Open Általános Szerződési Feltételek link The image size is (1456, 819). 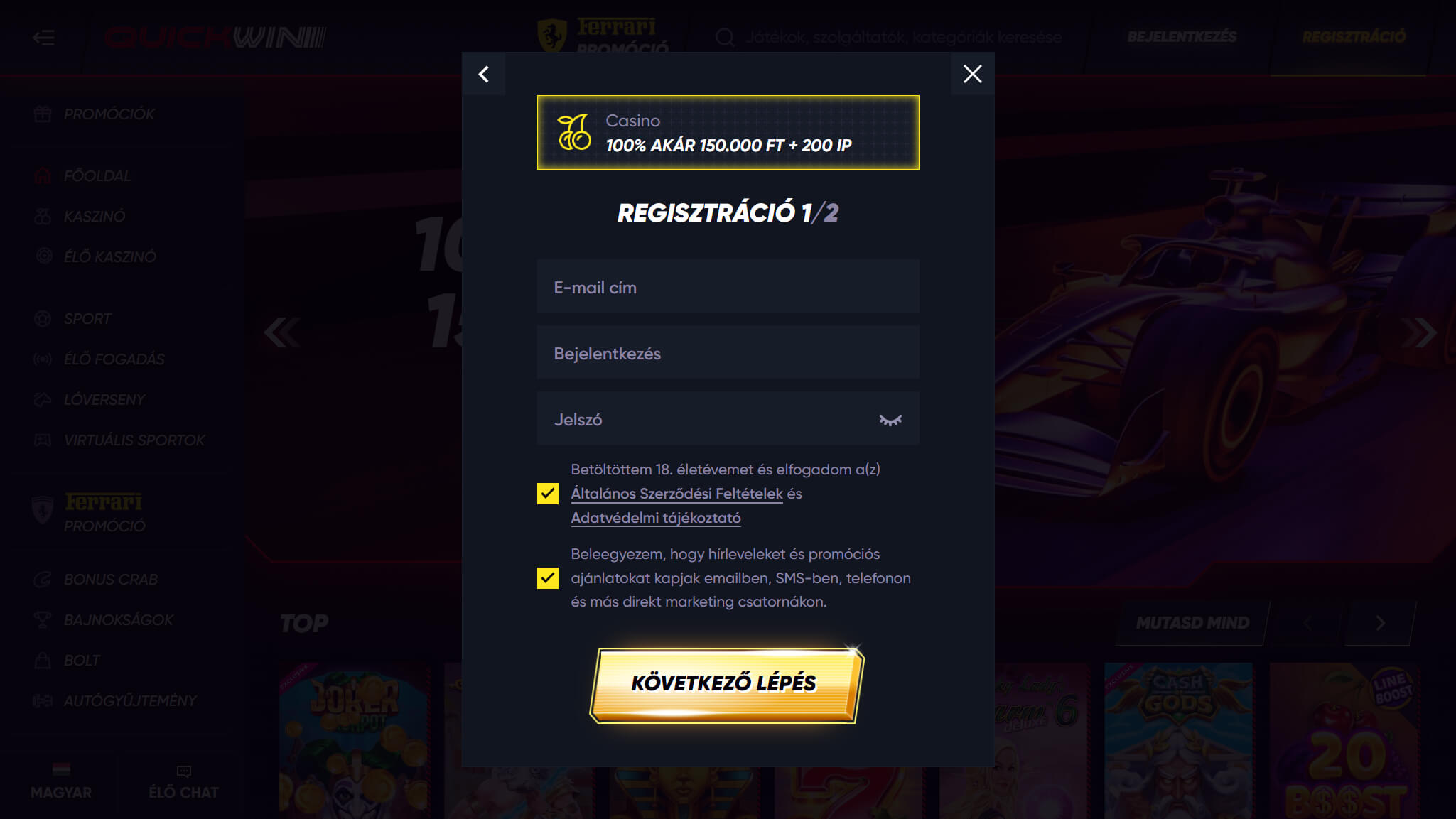point(676,494)
